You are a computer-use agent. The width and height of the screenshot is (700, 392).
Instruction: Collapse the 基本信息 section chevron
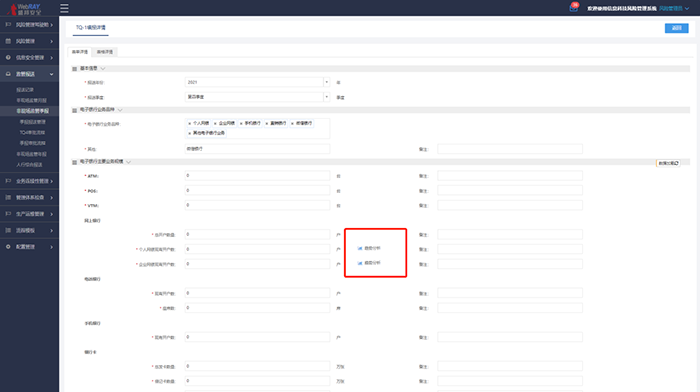tap(103, 68)
